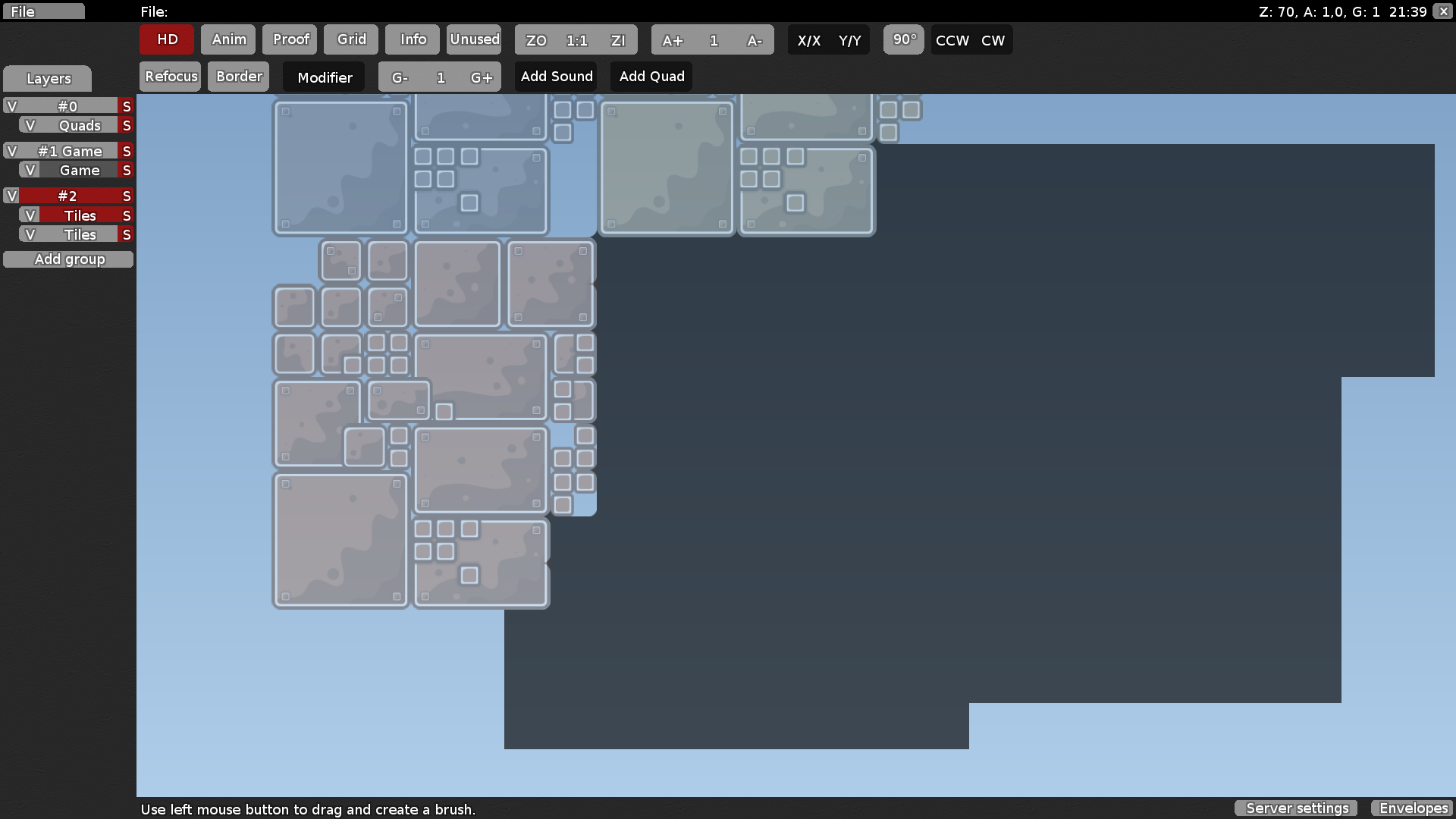Toggle visibility of the #2 group
Image resolution: width=1456 pixels, height=819 pixels.
coord(11,196)
